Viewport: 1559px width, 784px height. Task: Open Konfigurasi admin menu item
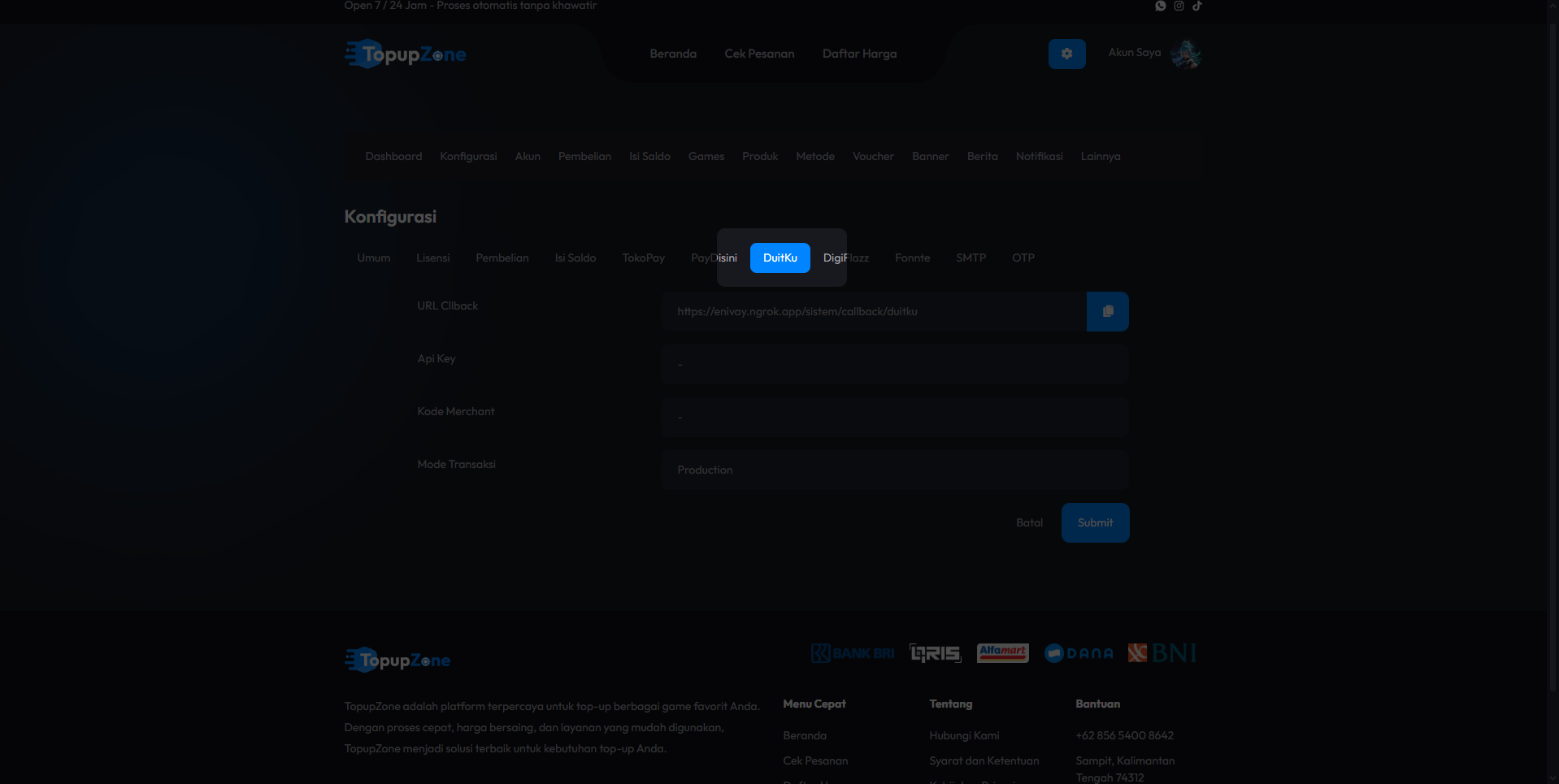coord(468,156)
